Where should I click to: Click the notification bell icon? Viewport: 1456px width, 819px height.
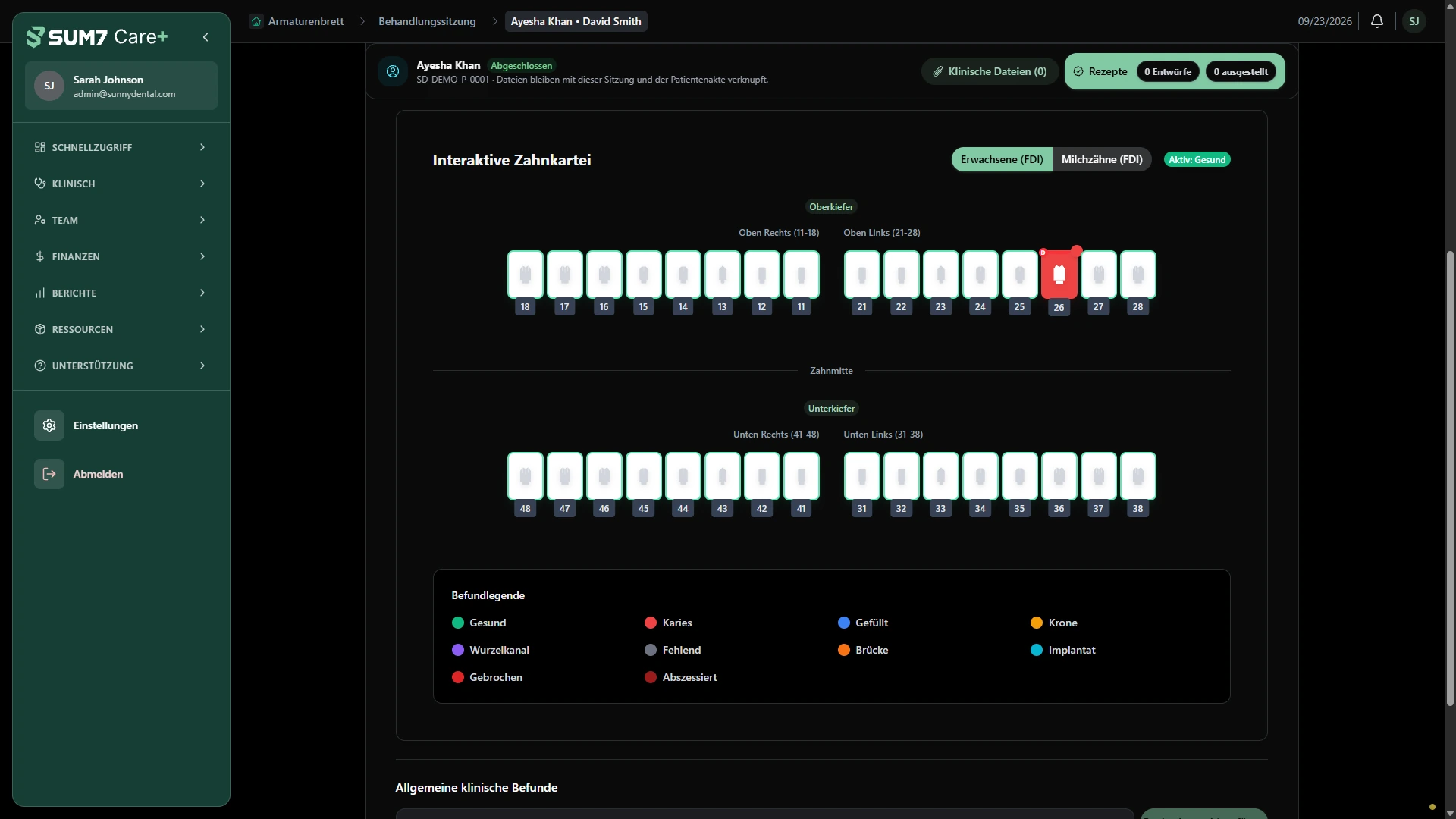(x=1377, y=21)
